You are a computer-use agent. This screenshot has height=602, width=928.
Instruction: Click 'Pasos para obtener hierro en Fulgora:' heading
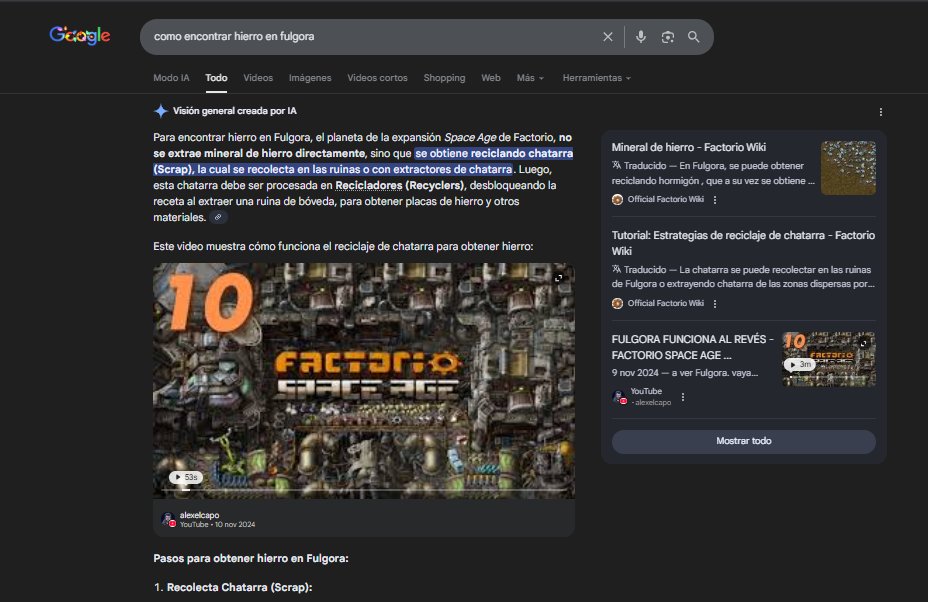[251, 558]
